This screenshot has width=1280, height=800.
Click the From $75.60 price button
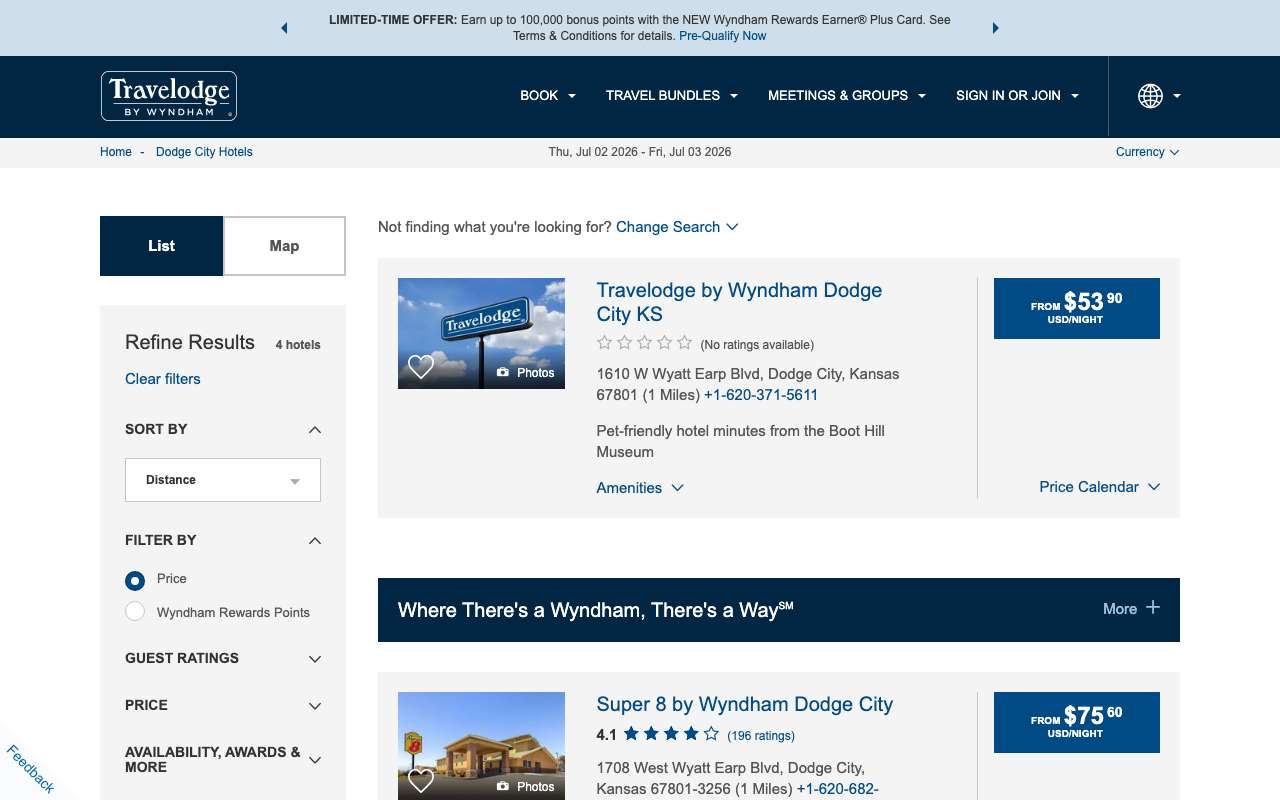point(1077,722)
